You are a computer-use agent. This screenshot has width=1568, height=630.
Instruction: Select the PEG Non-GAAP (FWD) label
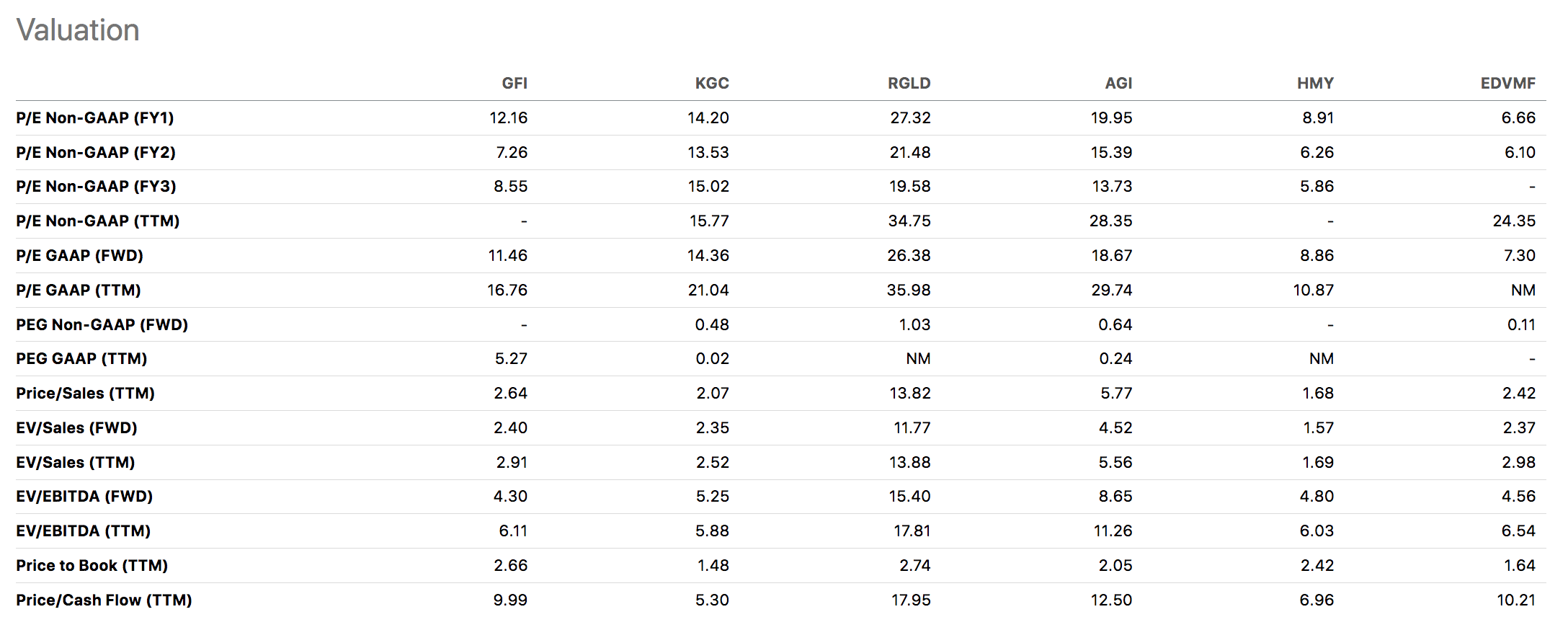tap(102, 325)
